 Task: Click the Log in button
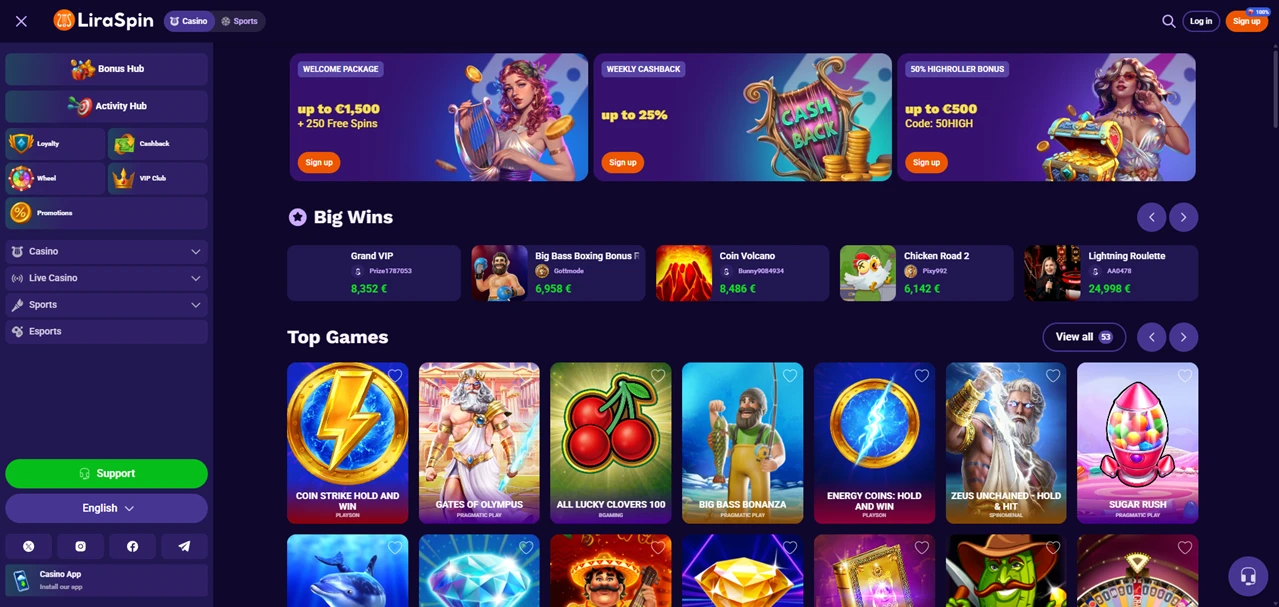1201,21
